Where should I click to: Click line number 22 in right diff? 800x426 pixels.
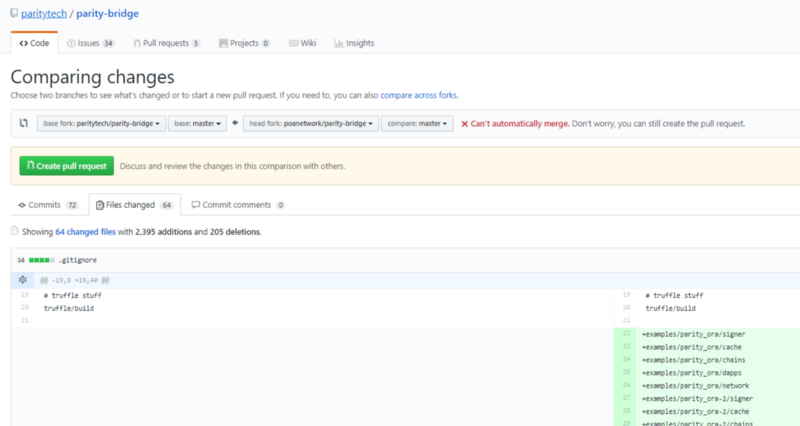click(626, 334)
